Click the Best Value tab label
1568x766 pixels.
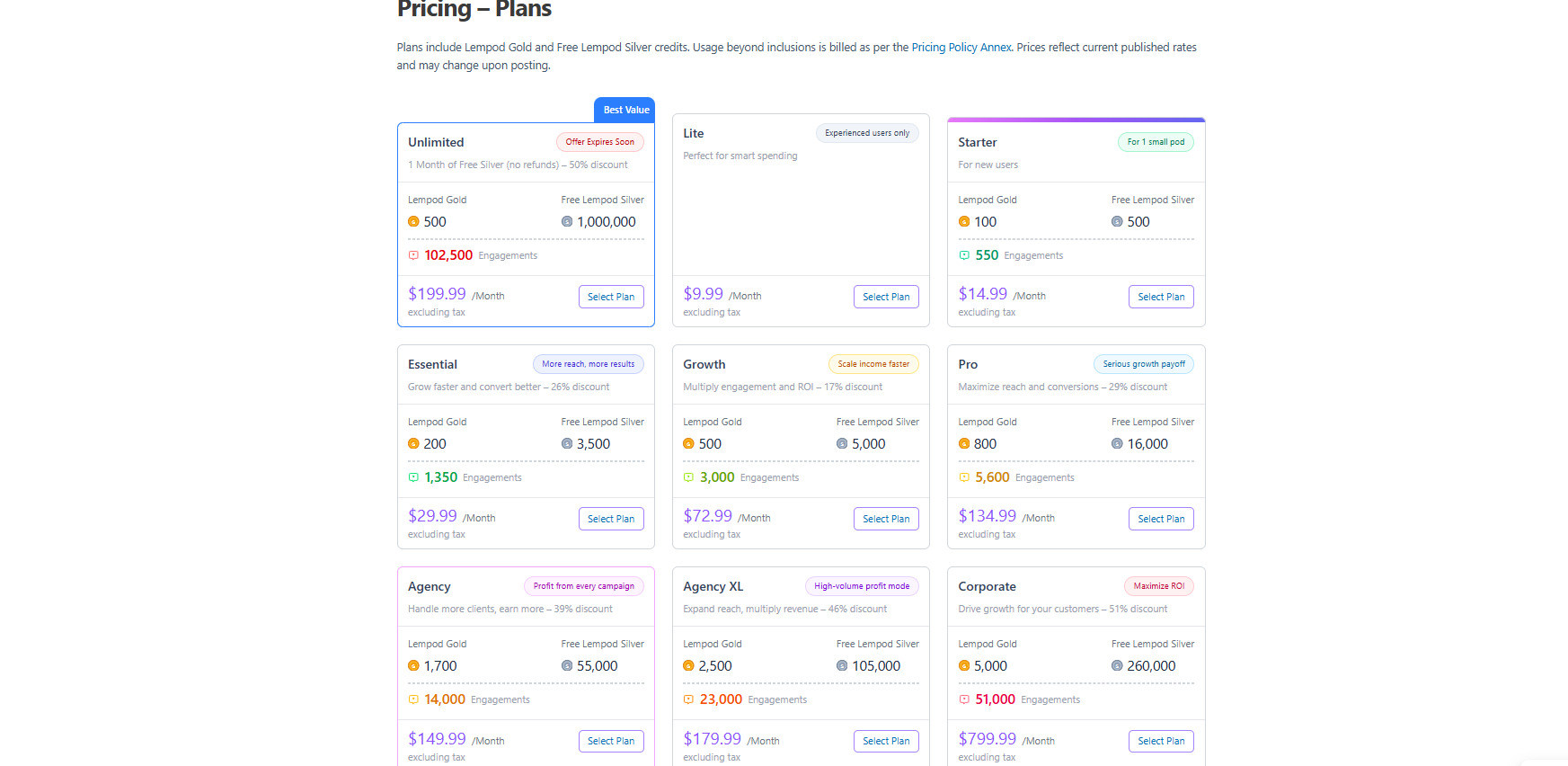(626, 110)
